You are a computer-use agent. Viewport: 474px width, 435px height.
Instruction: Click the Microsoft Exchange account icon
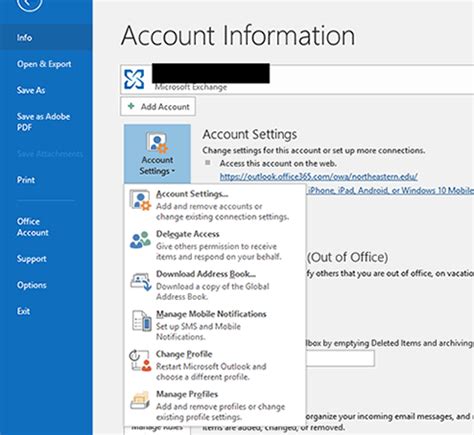coord(134,79)
